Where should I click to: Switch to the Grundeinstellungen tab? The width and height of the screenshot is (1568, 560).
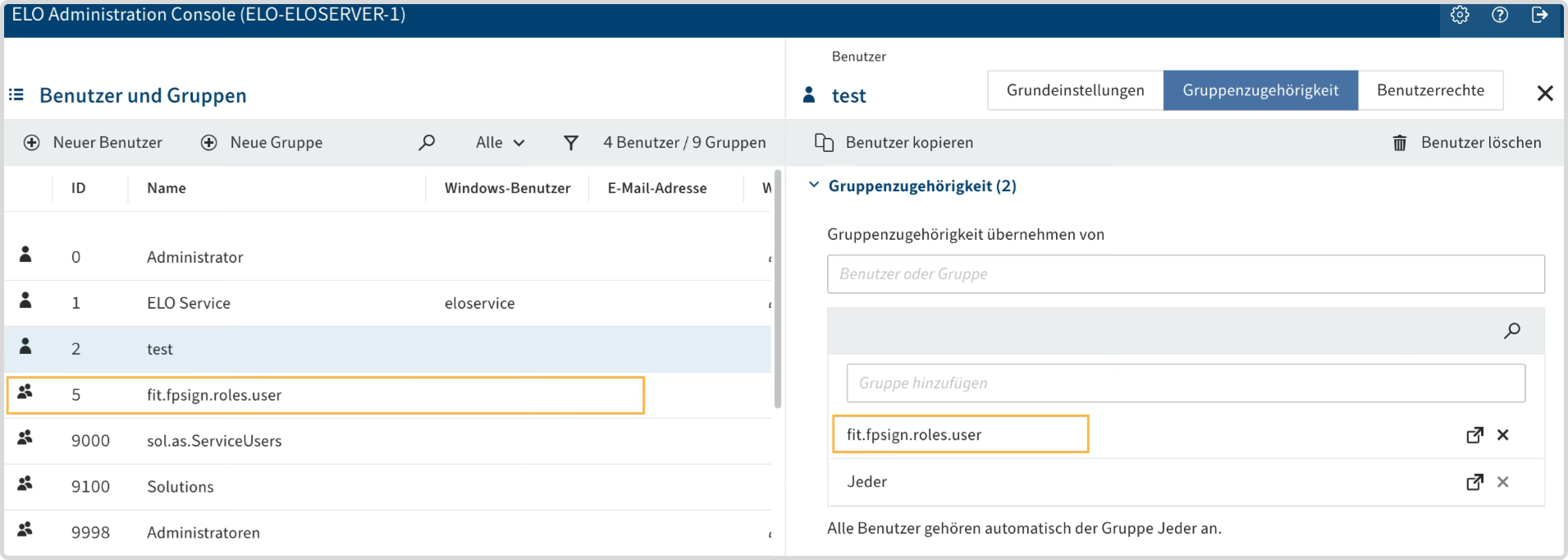coord(1075,90)
